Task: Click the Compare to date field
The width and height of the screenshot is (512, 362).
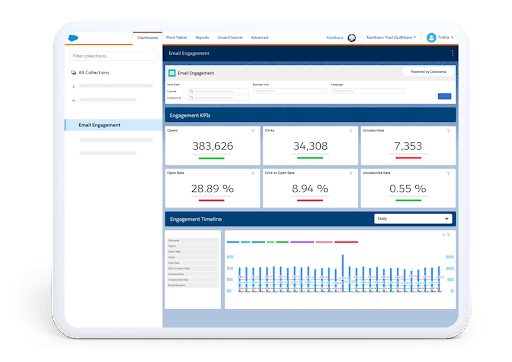Action: 218,98
